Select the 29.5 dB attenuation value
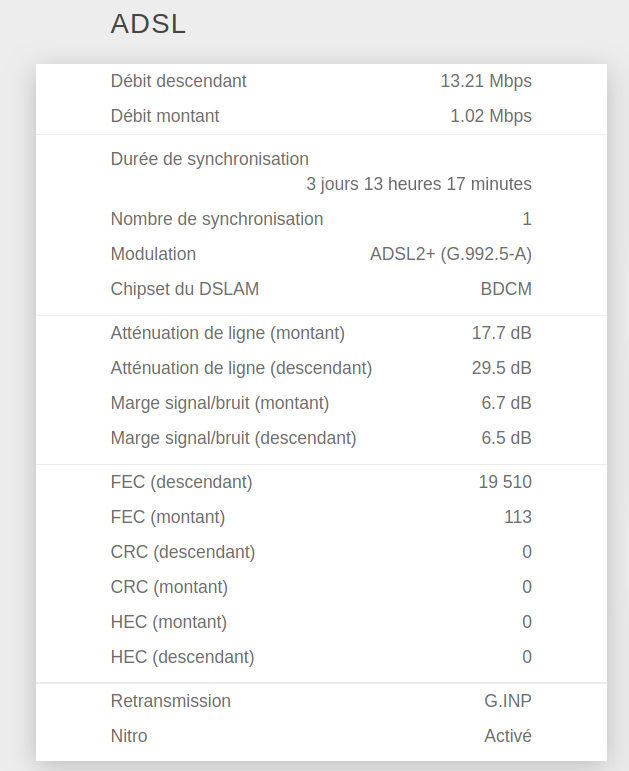Viewport: 629px width, 771px height. pos(502,368)
